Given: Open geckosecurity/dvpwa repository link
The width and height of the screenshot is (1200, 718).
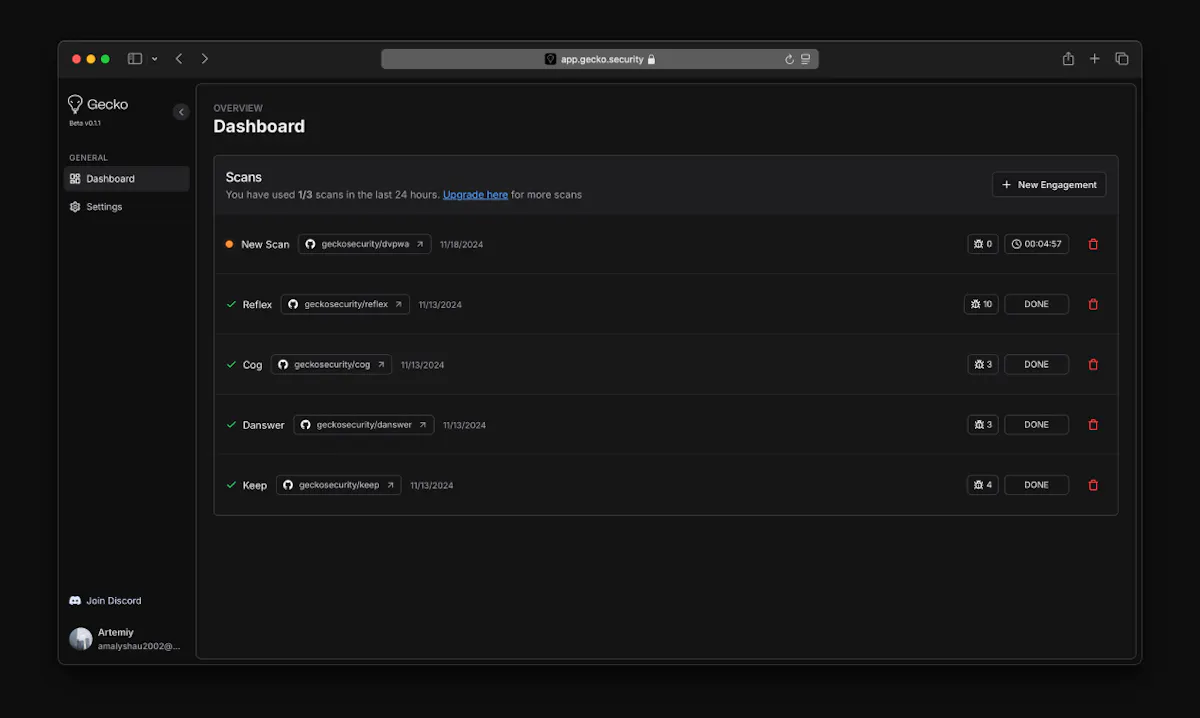Looking at the screenshot, I should (364, 244).
